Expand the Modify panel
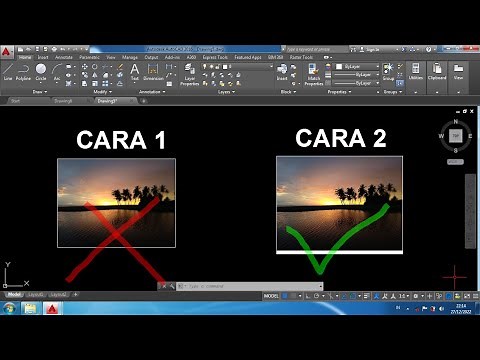 tap(103, 92)
